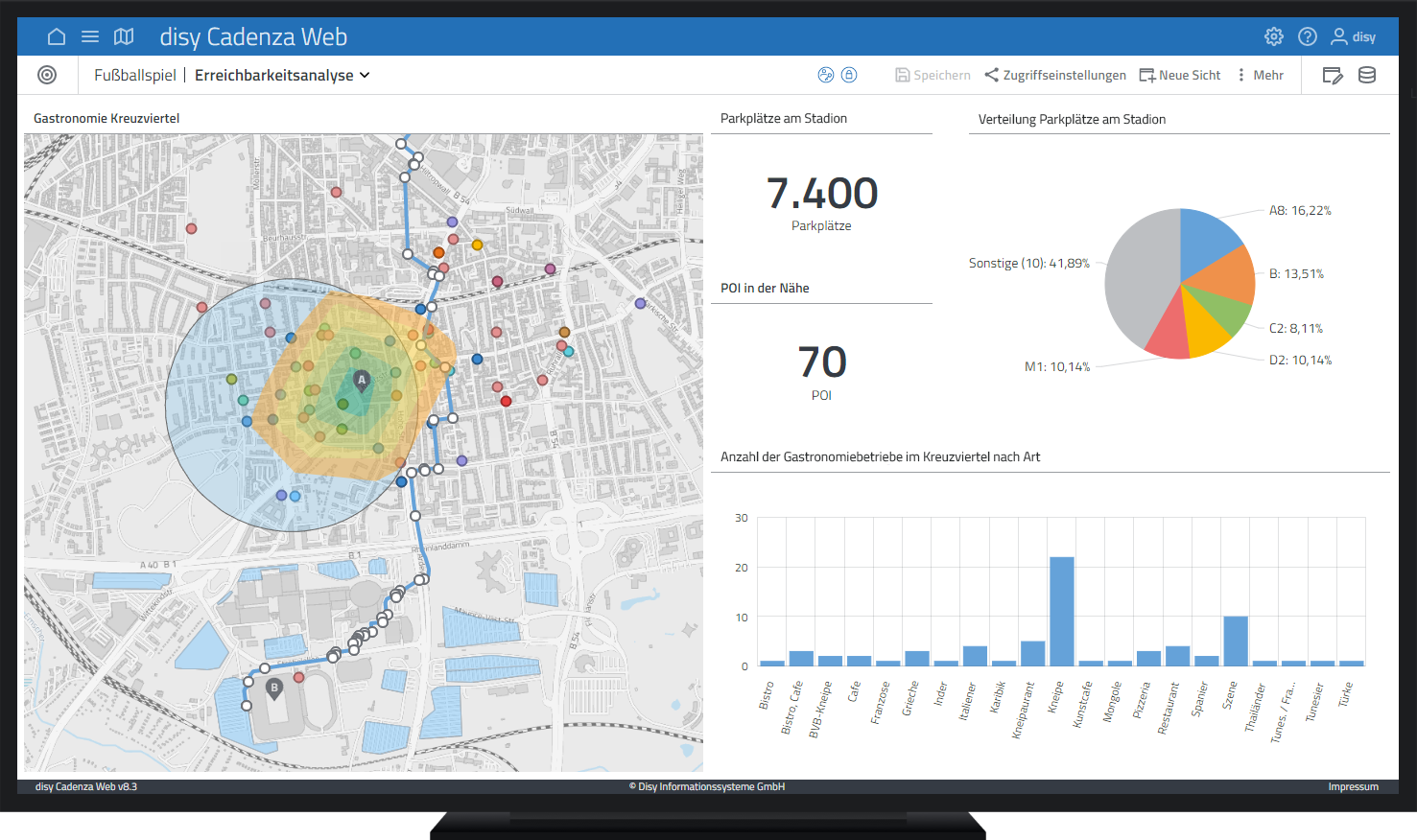Open the map workbook icon
1417x840 pixels.
pyautogui.click(x=124, y=36)
